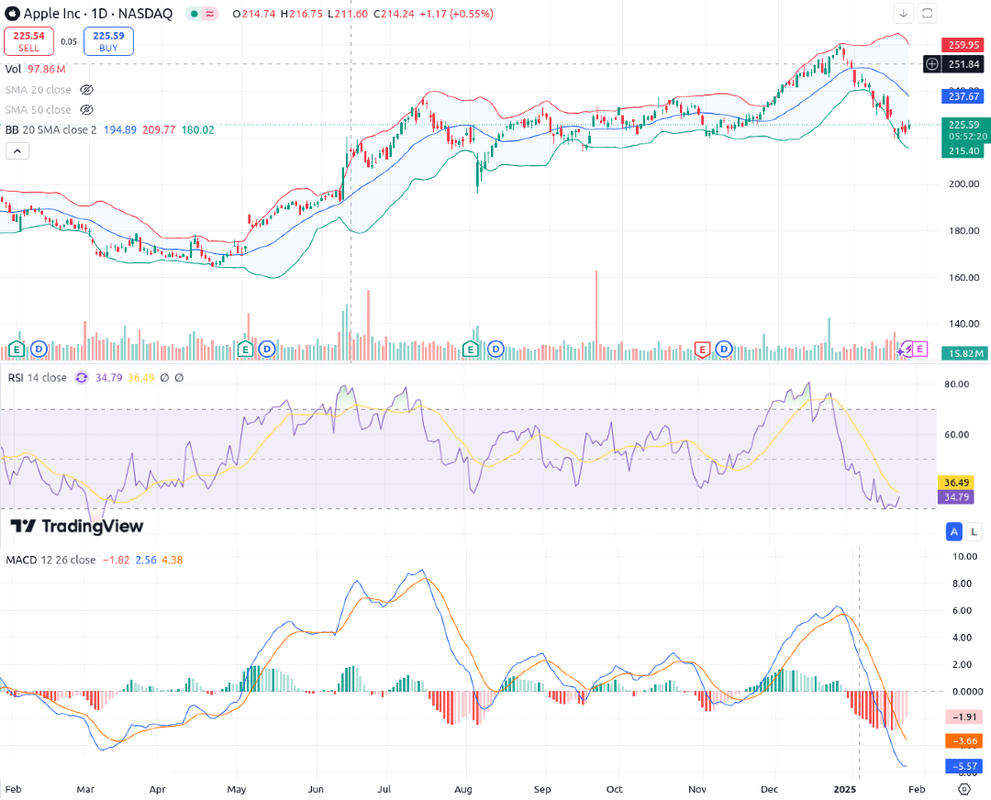Click the purple lightning sparkle icon

[906, 349]
